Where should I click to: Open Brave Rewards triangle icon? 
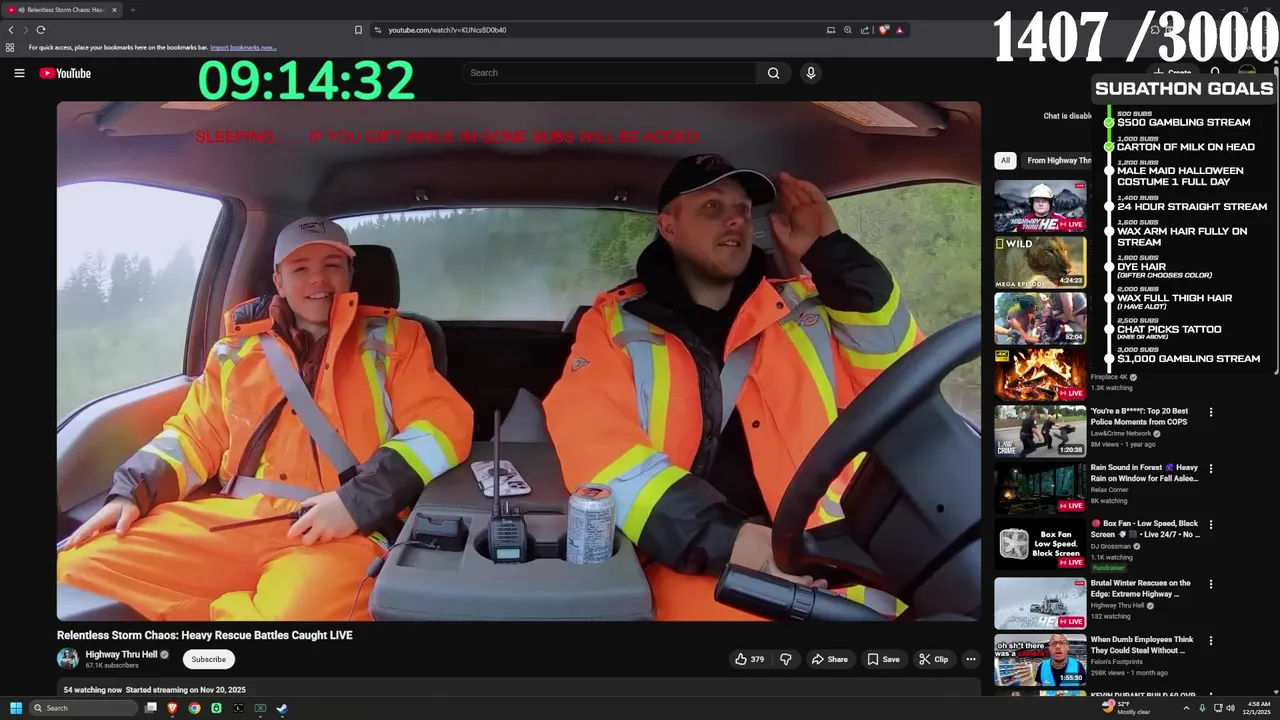(899, 30)
